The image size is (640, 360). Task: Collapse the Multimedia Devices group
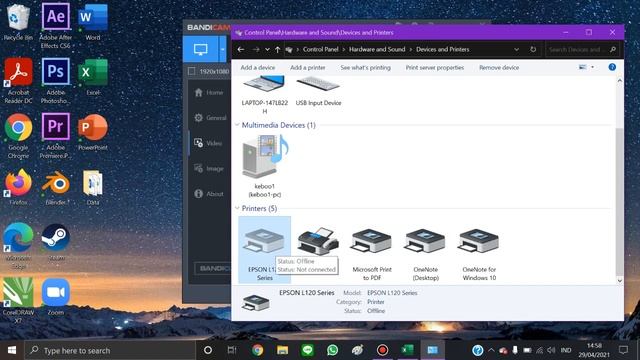[237, 125]
